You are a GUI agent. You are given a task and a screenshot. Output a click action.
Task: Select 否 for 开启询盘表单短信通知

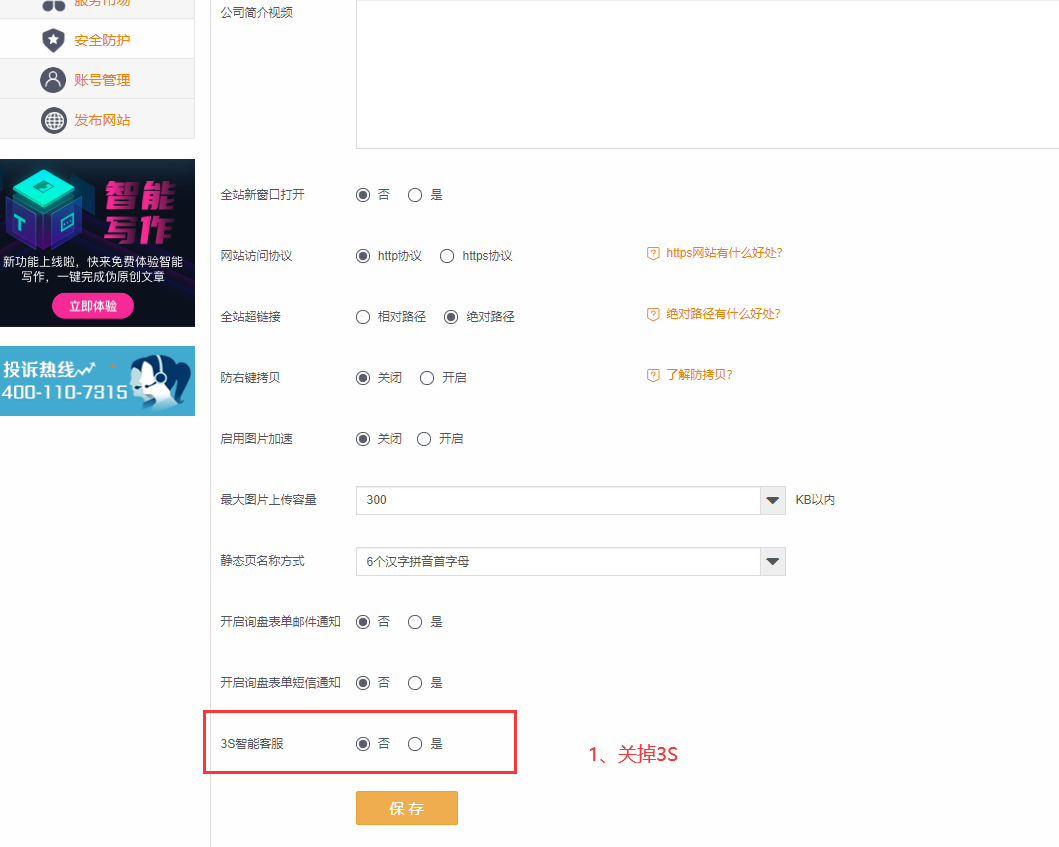[363, 683]
